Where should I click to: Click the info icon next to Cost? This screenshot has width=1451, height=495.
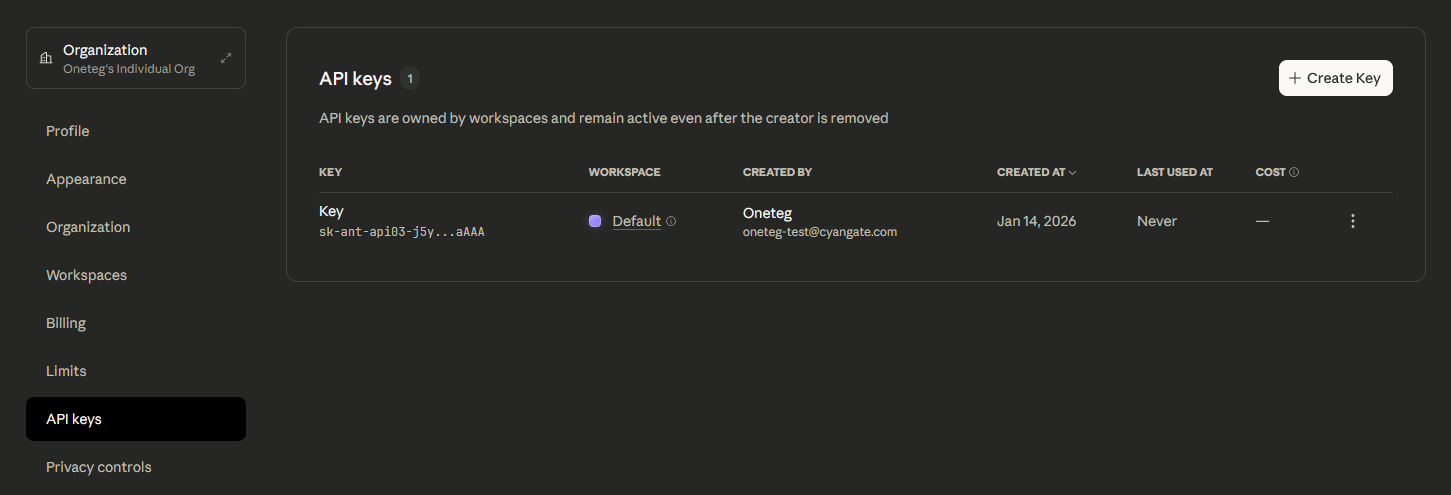click(x=1294, y=172)
